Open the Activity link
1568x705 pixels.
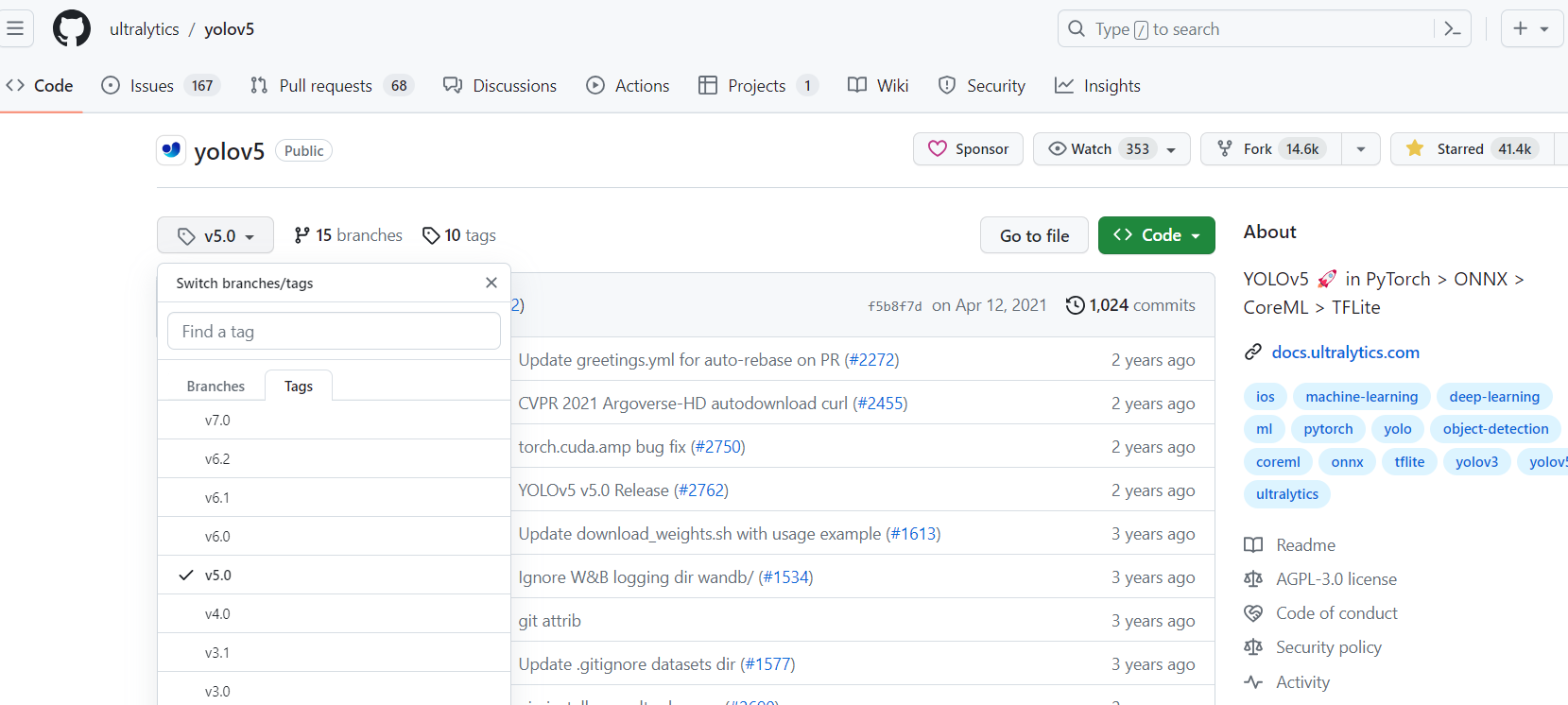pos(1302,682)
